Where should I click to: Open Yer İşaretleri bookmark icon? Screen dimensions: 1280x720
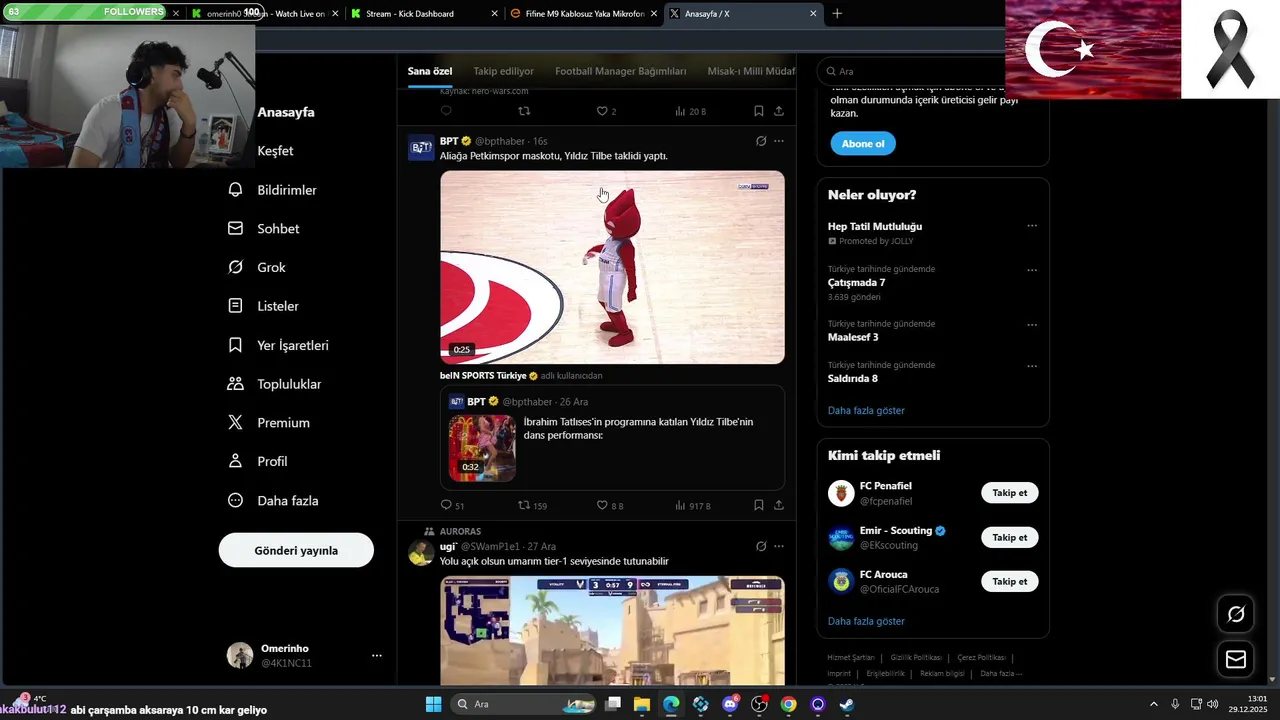(235, 345)
